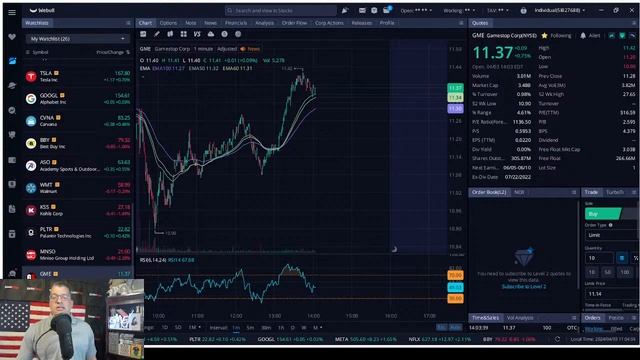Select the pencil drawing tool above chart
640x360 pixels.
click(157, 34)
